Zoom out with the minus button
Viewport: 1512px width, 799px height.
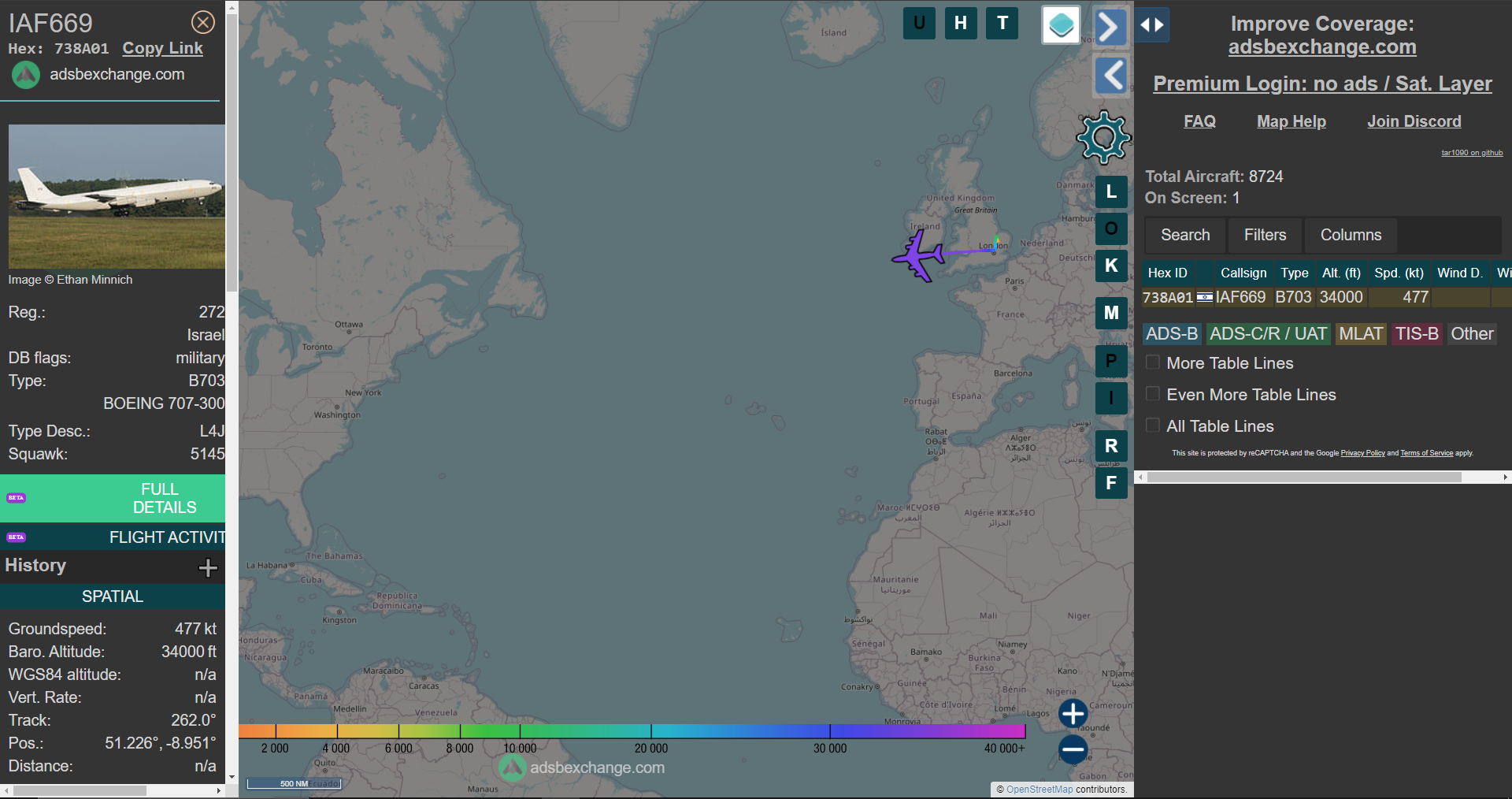[x=1073, y=749]
